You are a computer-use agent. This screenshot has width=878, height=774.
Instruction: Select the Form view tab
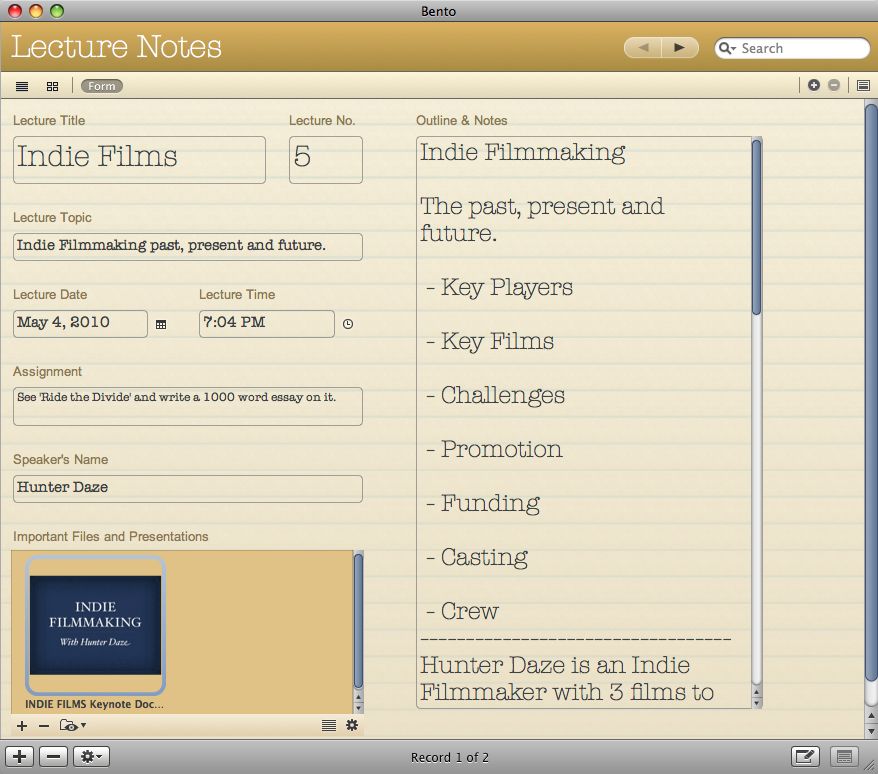pyautogui.click(x=101, y=86)
